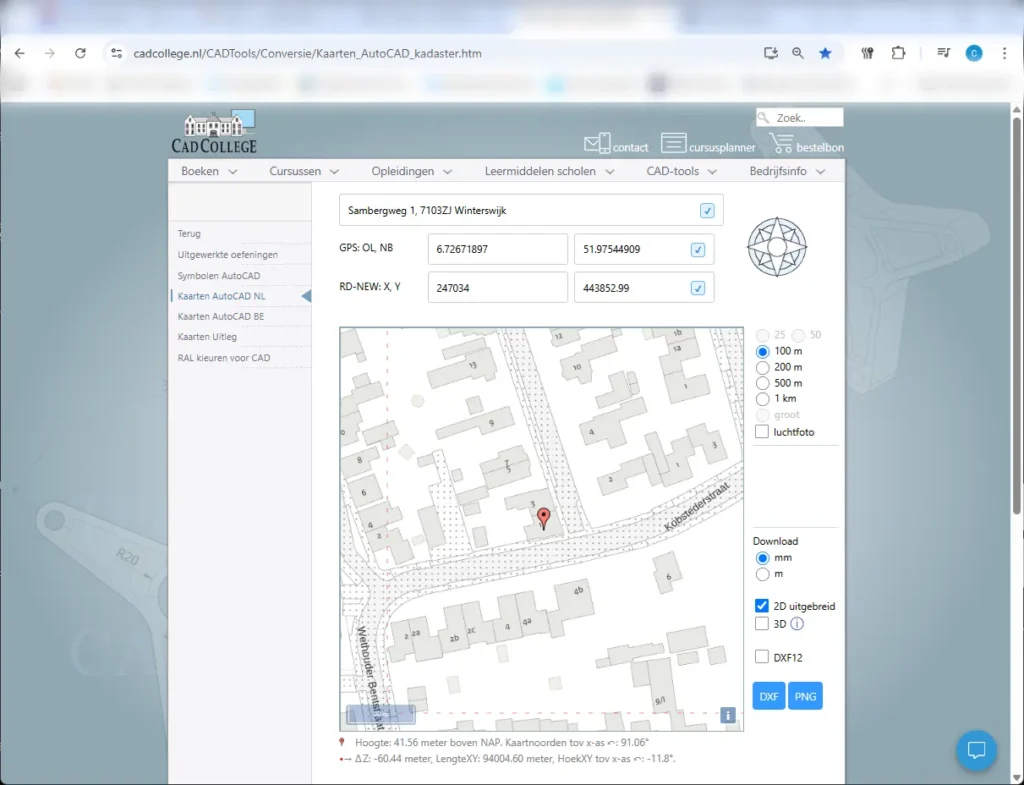Open the bestelbon shopping cart icon
Viewport: 1024px width, 785px height.
tap(780, 140)
